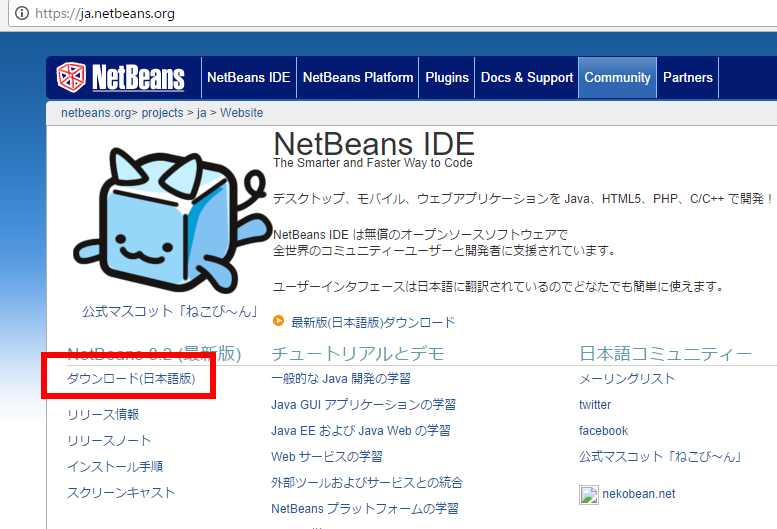Click the Nekobean mascot image

coord(171,220)
